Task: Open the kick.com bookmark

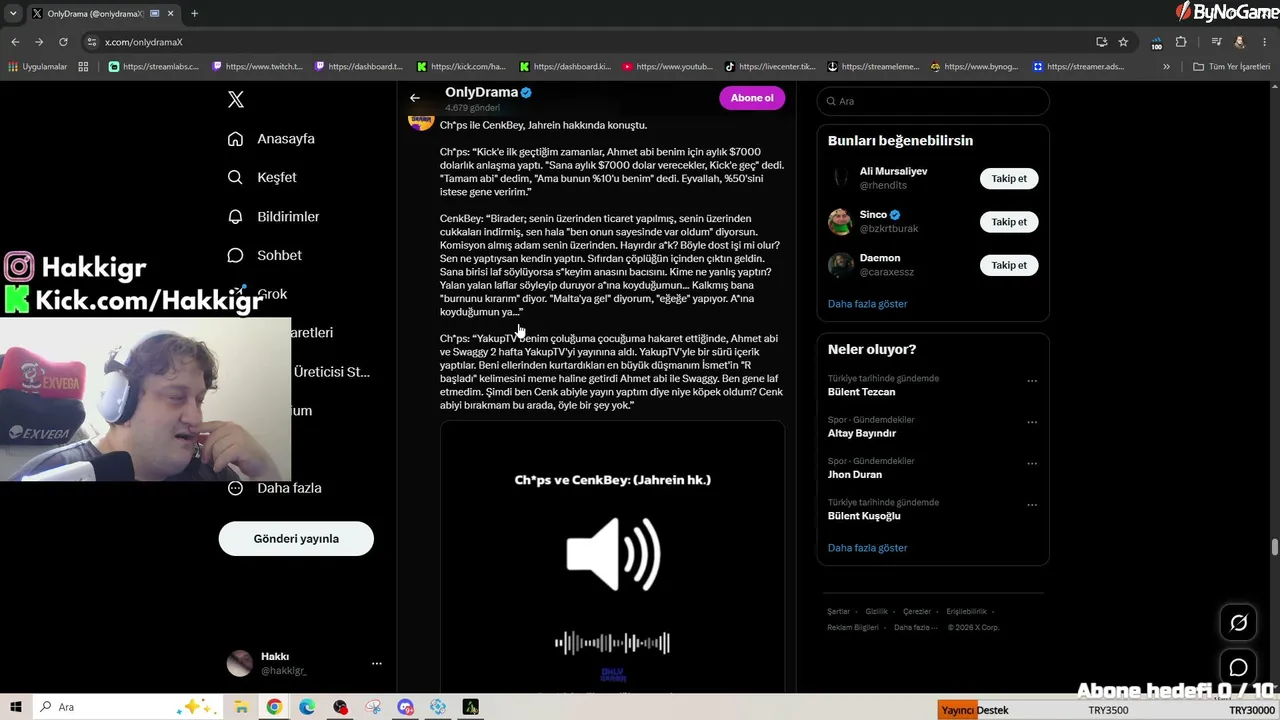Action: (x=462, y=67)
